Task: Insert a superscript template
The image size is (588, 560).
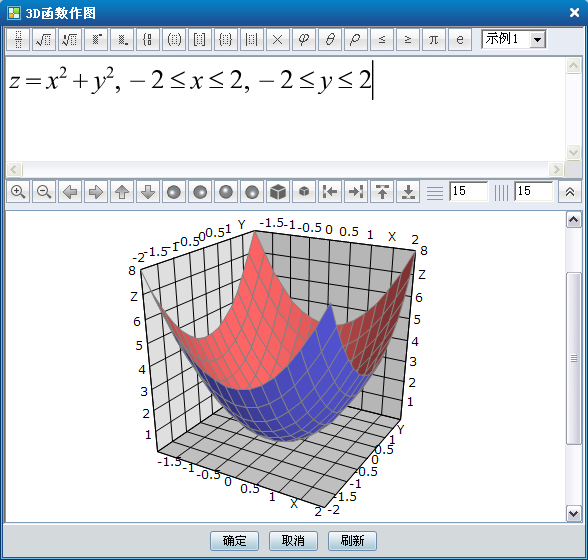Action: (96, 39)
